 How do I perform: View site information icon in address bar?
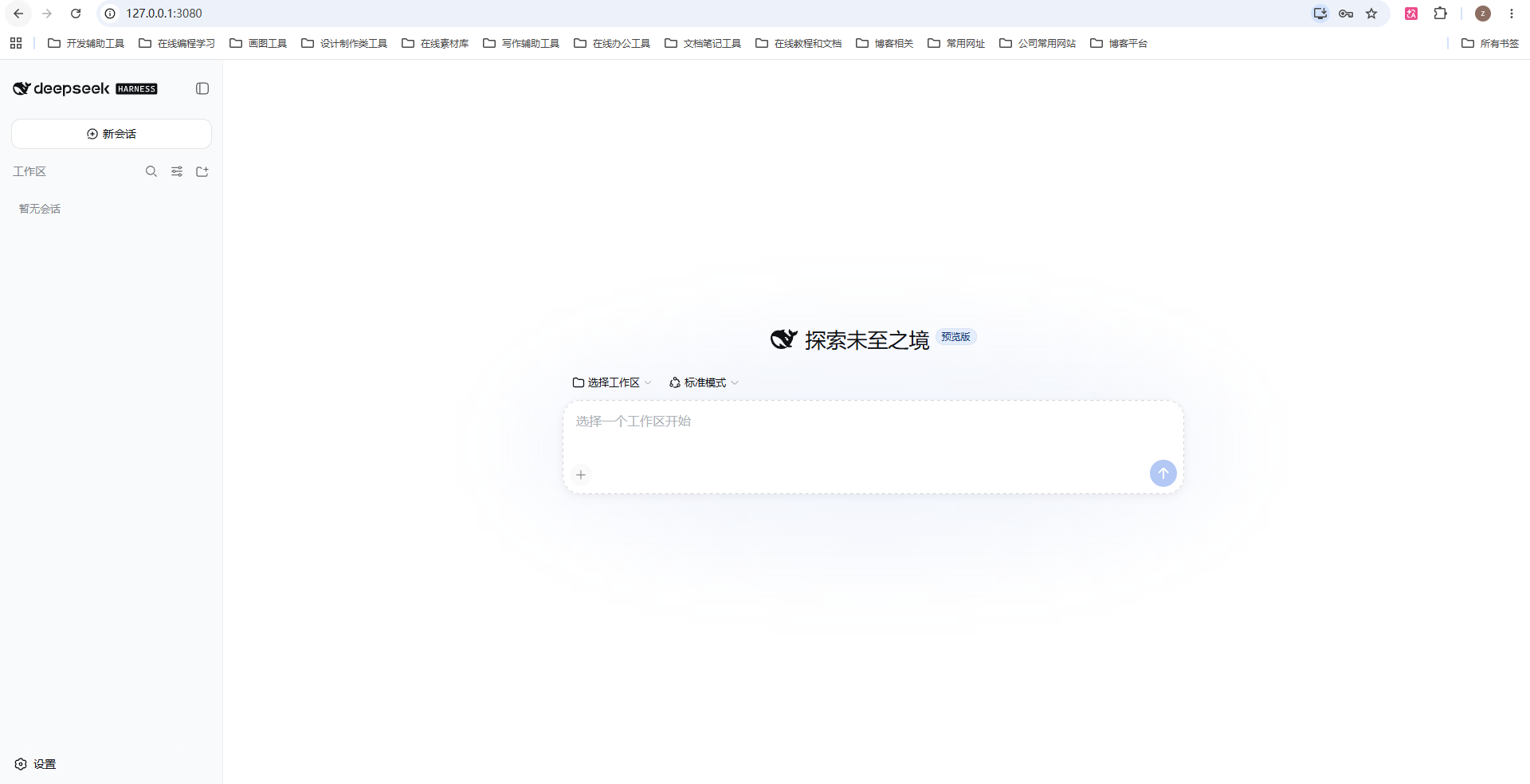[110, 14]
